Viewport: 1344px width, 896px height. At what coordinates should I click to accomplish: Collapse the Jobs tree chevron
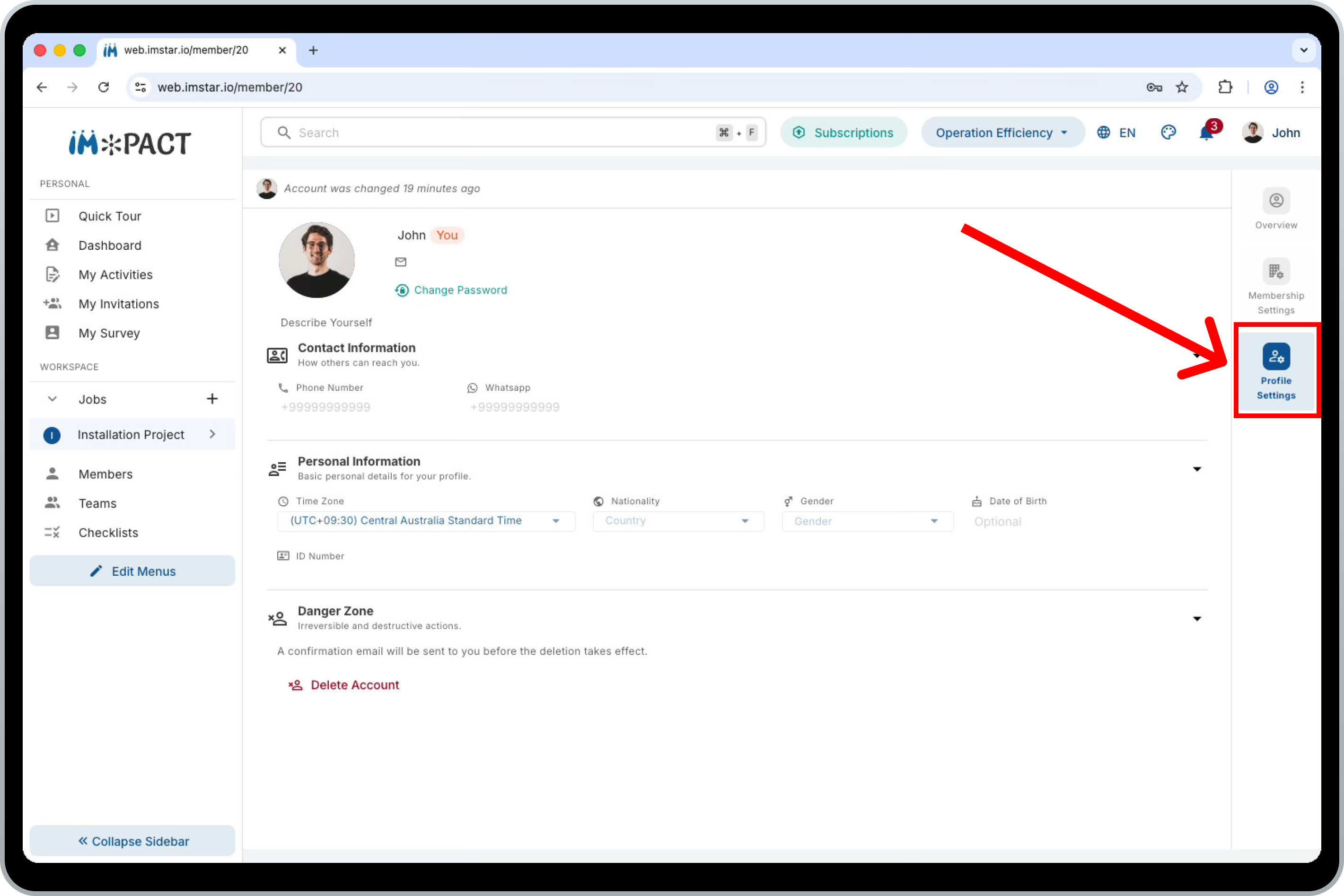pyautogui.click(x=52, y=399)
